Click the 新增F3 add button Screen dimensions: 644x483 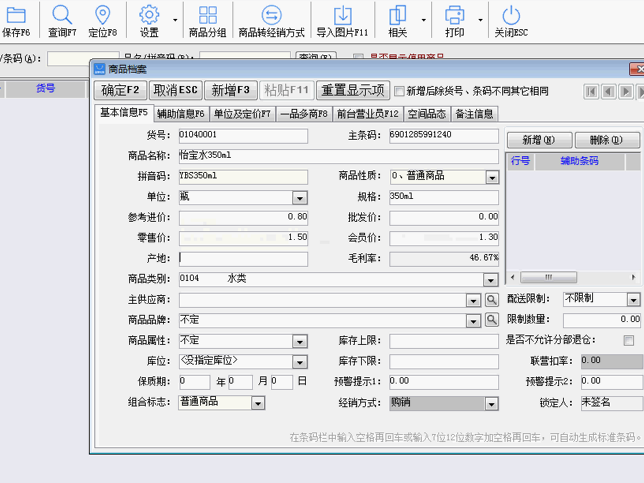point(230,90)
